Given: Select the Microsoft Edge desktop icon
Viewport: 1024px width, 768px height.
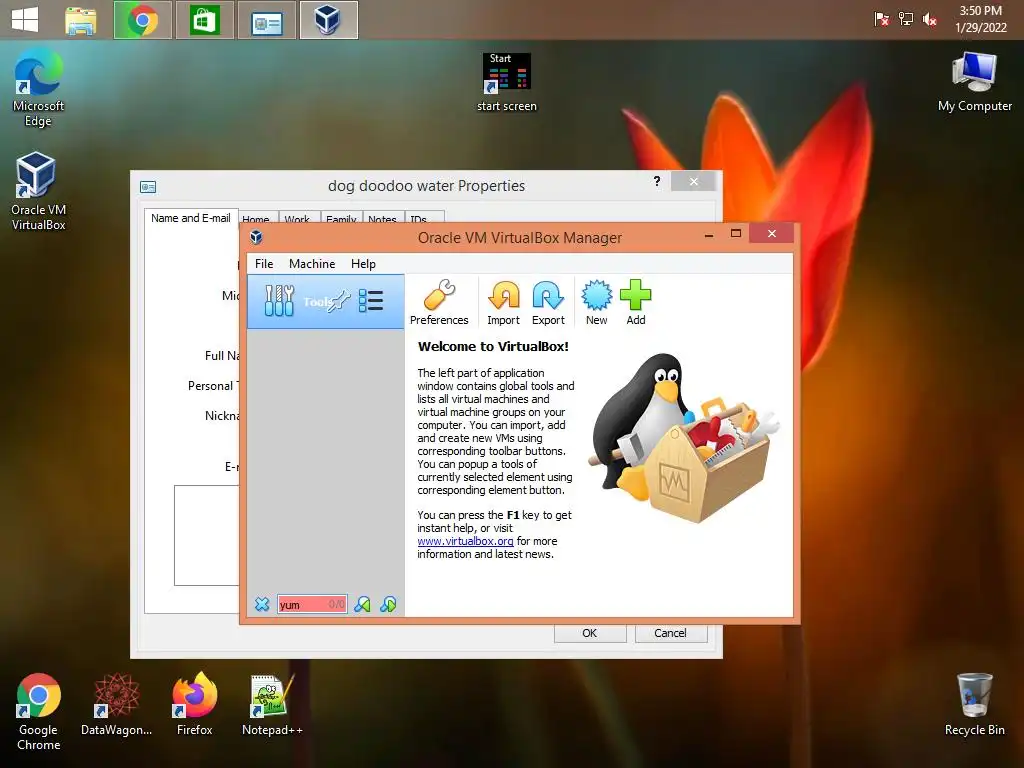Looking at the screenshot, I should coord(39,88).
